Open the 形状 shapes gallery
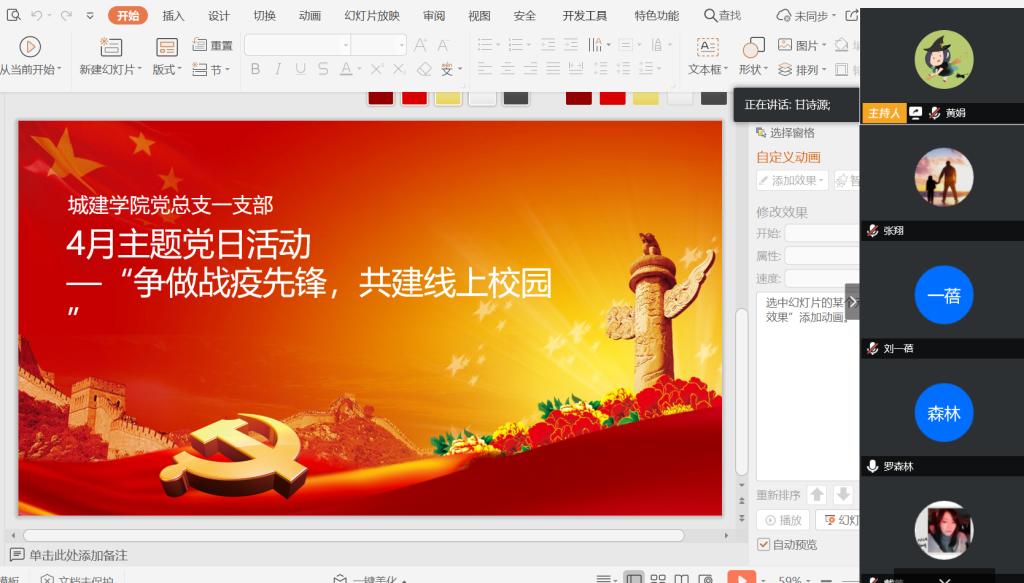The image size is (1024, 583). tap(754, 55)
